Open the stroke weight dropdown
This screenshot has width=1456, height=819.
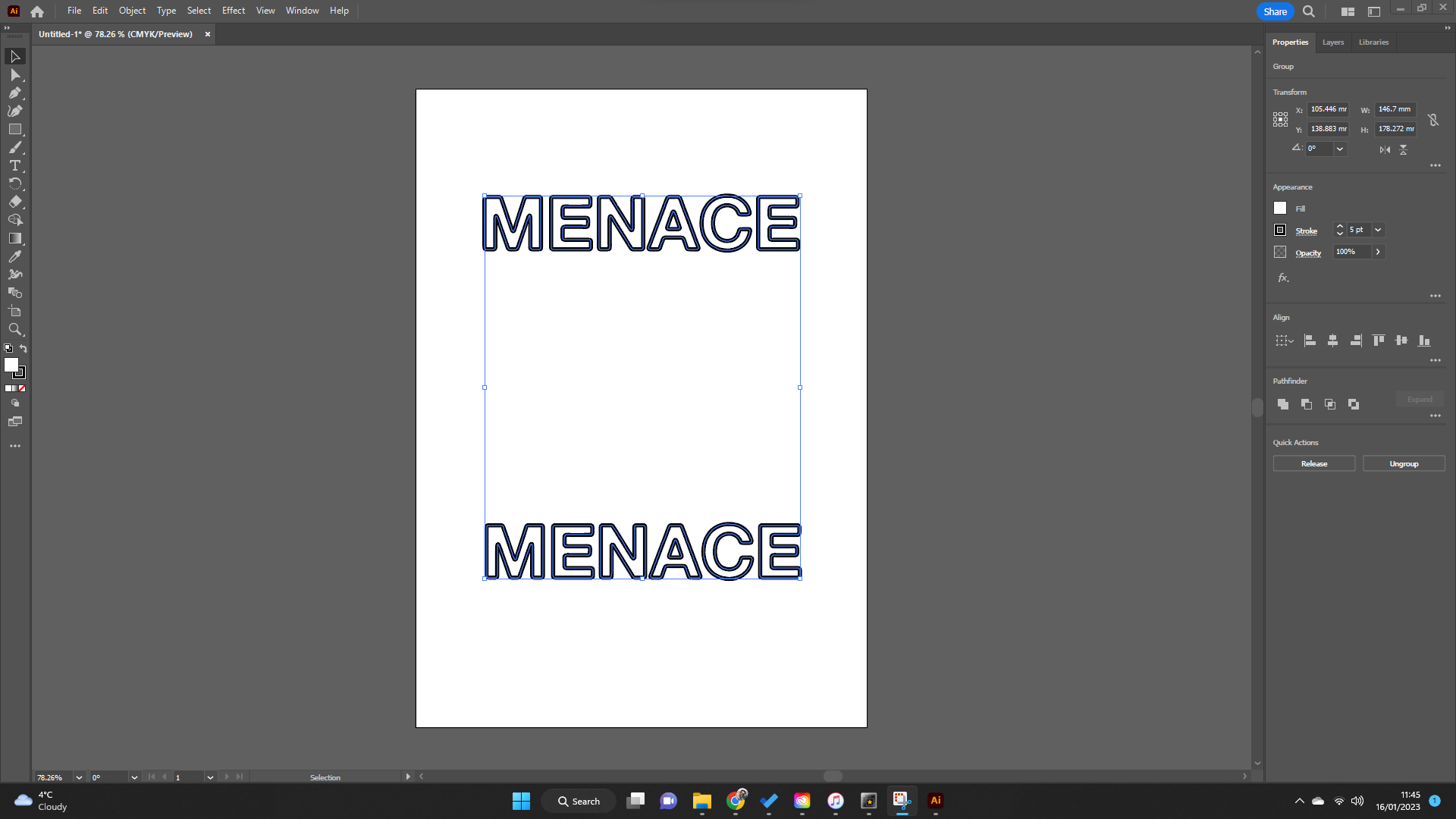(x=1378, y=230)
